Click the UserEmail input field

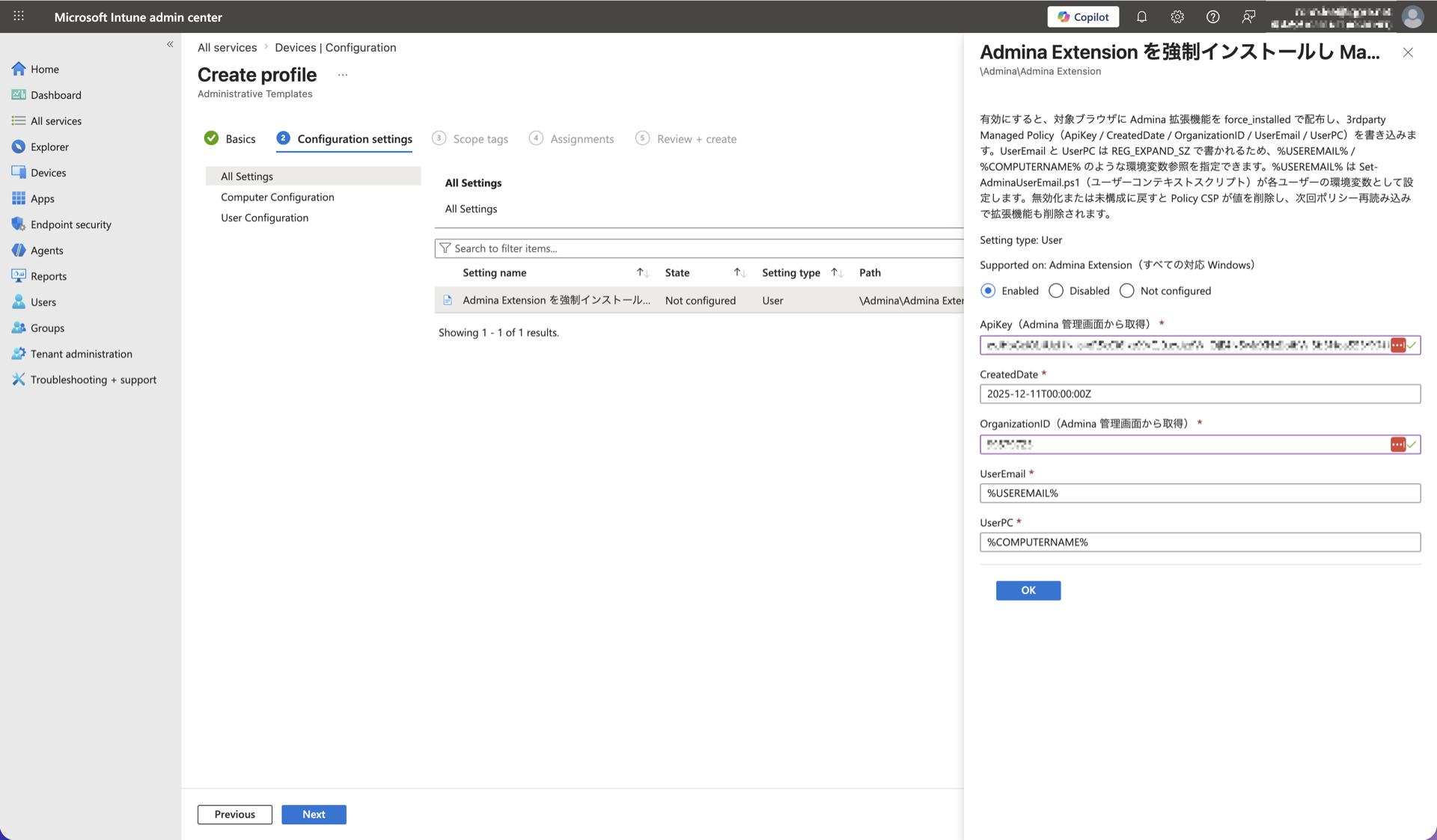(1200, 494)
